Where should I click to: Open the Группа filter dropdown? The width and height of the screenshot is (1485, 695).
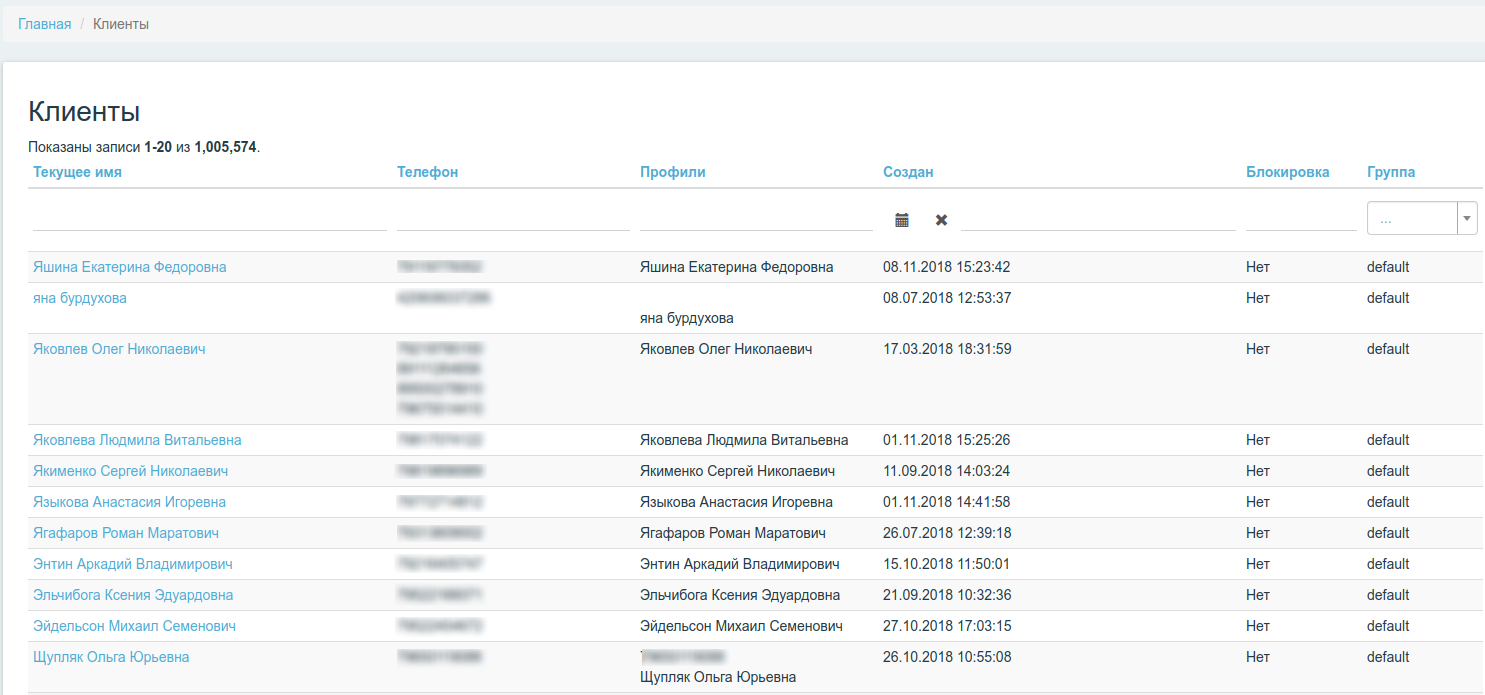pos(1421,218)
